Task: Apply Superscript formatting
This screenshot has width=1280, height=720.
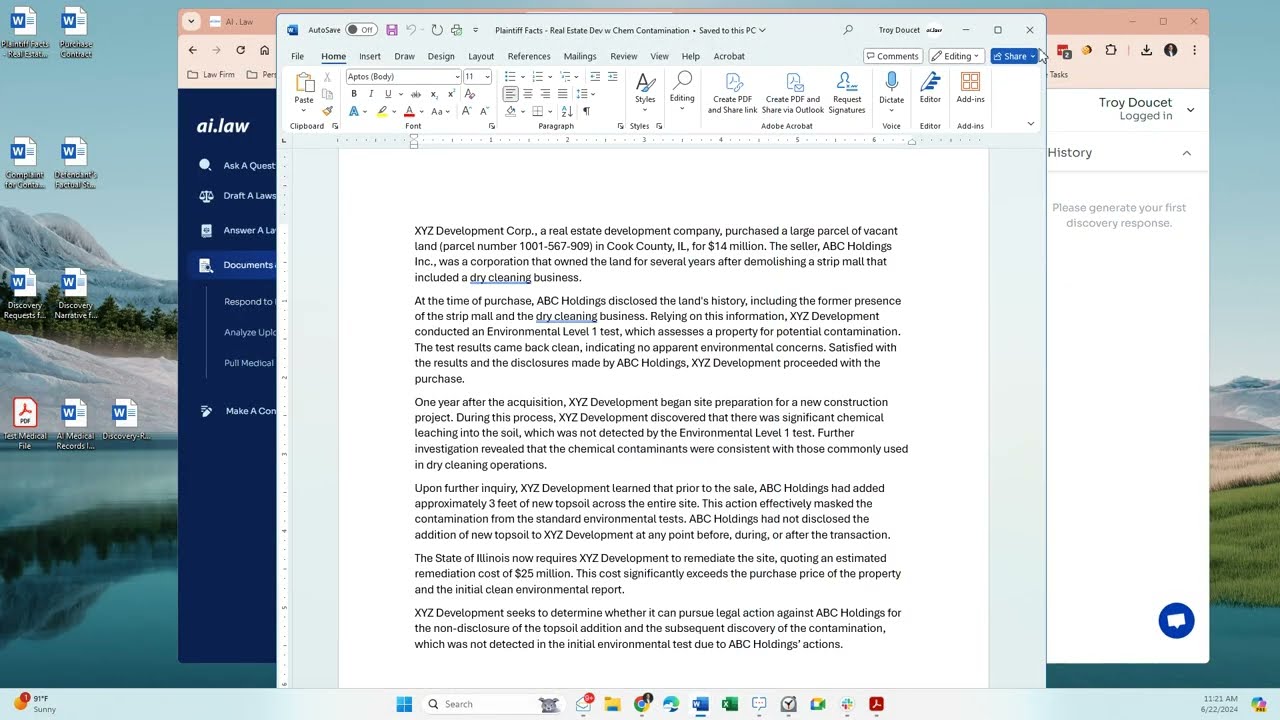Action: [x=451, y=94]
